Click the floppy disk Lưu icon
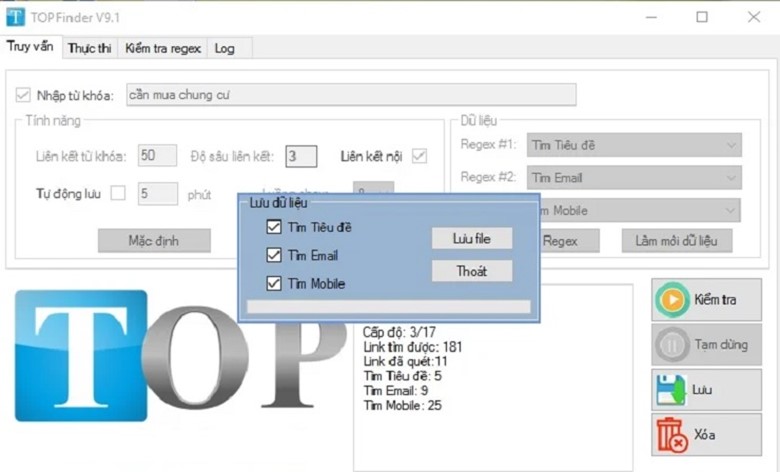Screen dimensions: 780x472 pyautogui.click(x=671, y=389)
